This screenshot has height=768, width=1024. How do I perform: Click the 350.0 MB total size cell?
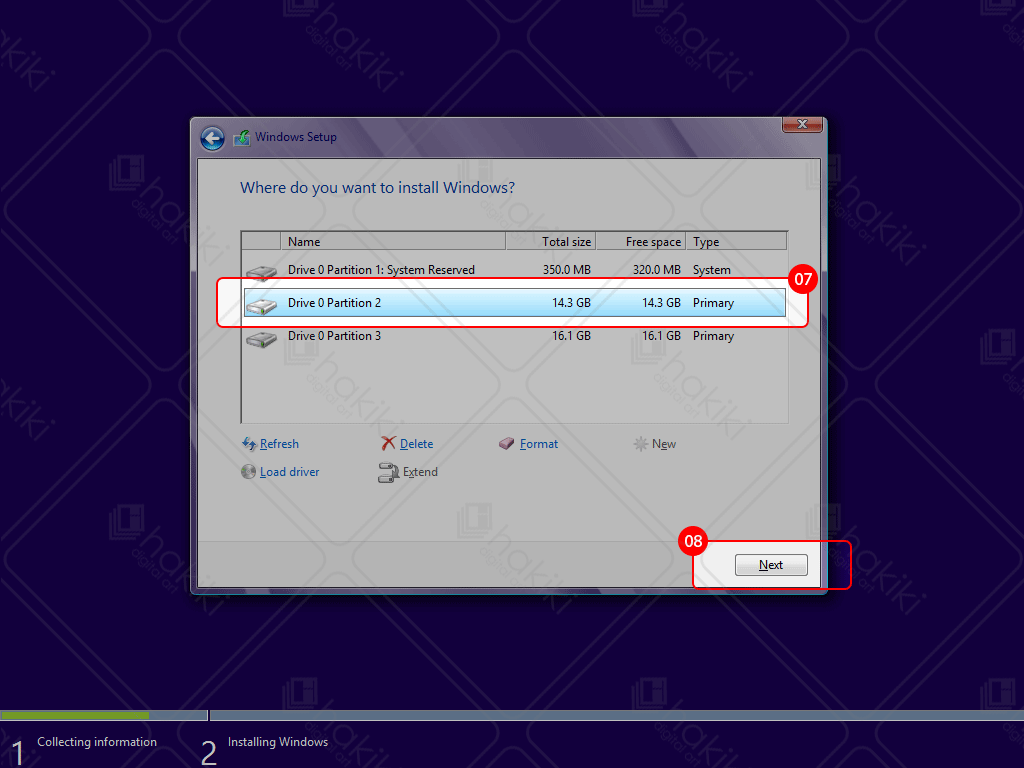pos(566,270)
